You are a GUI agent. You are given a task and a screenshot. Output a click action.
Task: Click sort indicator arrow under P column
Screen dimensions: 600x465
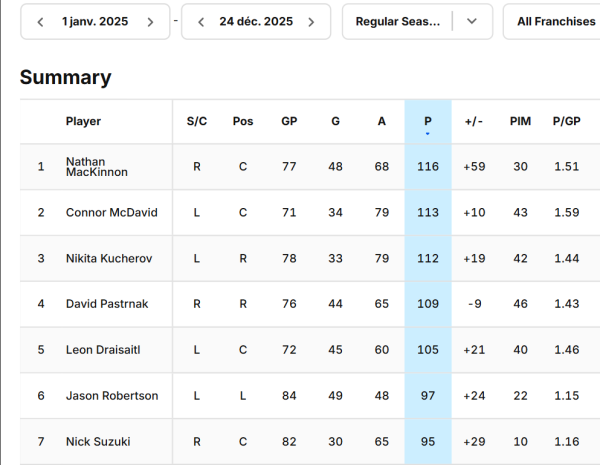click(x=428, y=134)
